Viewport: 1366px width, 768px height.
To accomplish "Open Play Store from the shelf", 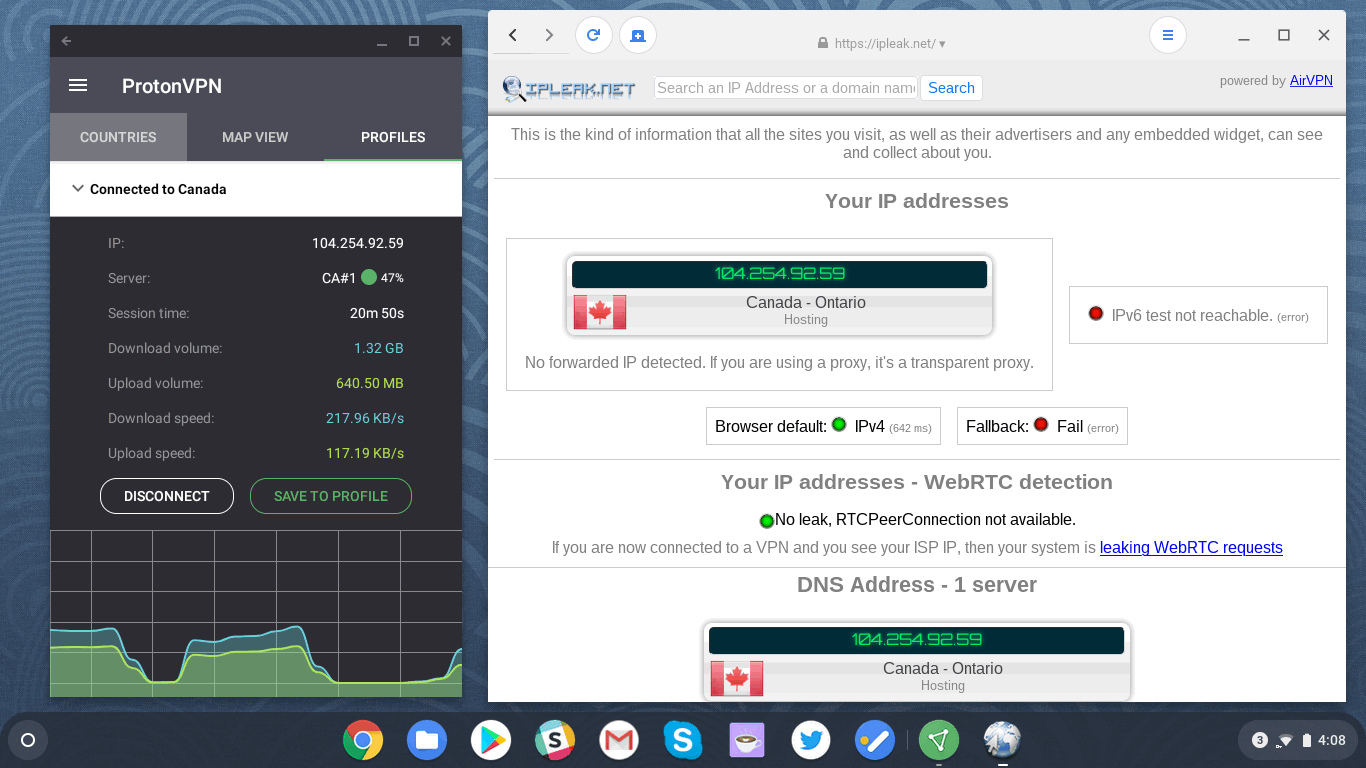I will [x=491, y=740].
